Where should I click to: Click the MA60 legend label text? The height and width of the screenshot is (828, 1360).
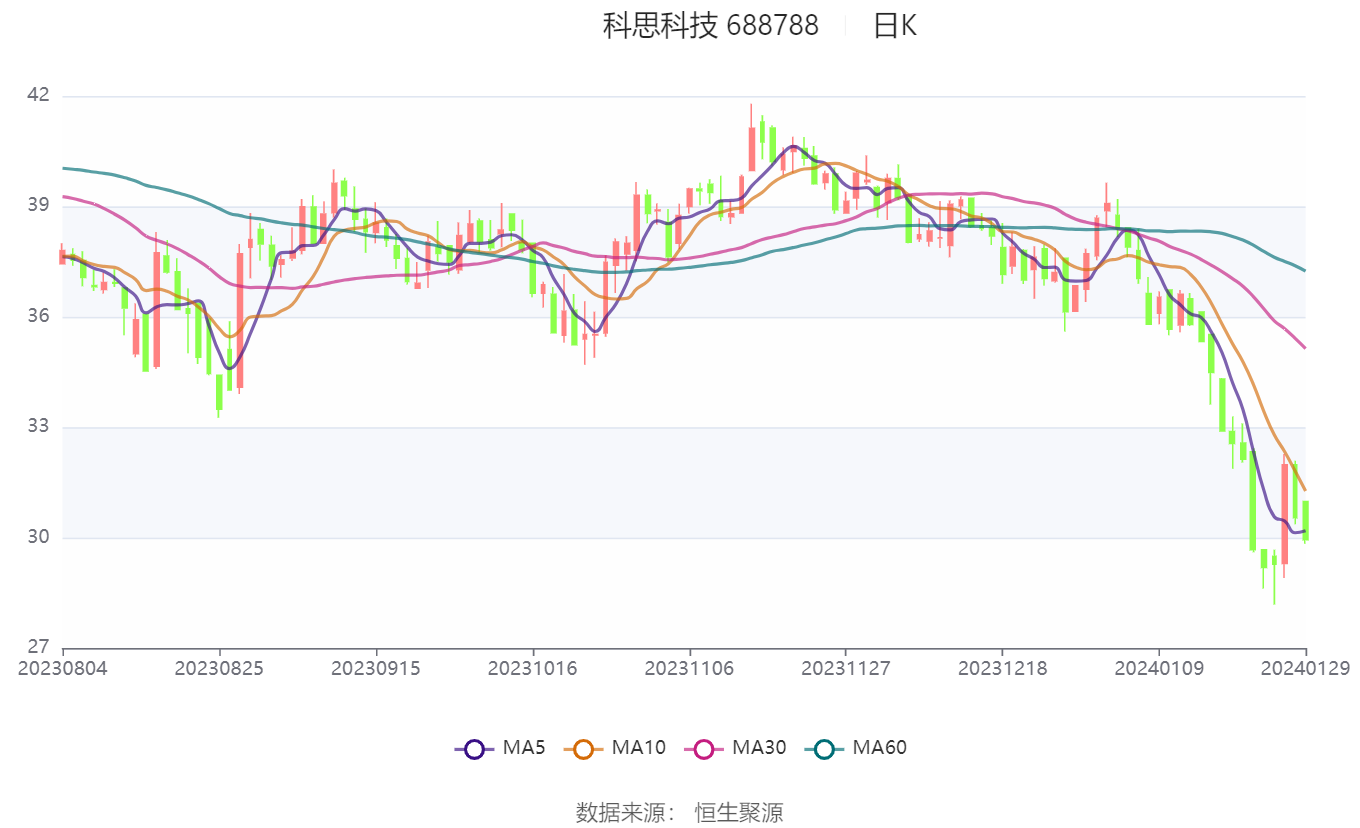(x=879, y=747)
